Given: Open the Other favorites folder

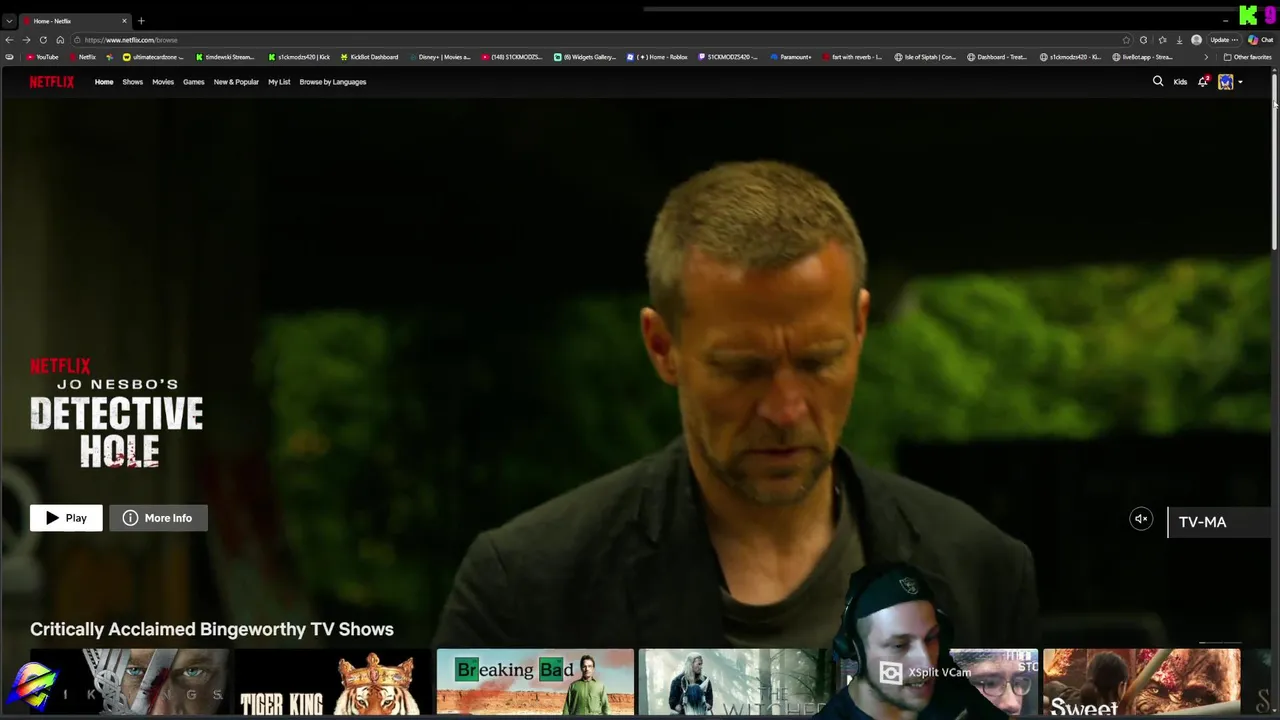Looking at the screenshot, I should [1248, 57].
